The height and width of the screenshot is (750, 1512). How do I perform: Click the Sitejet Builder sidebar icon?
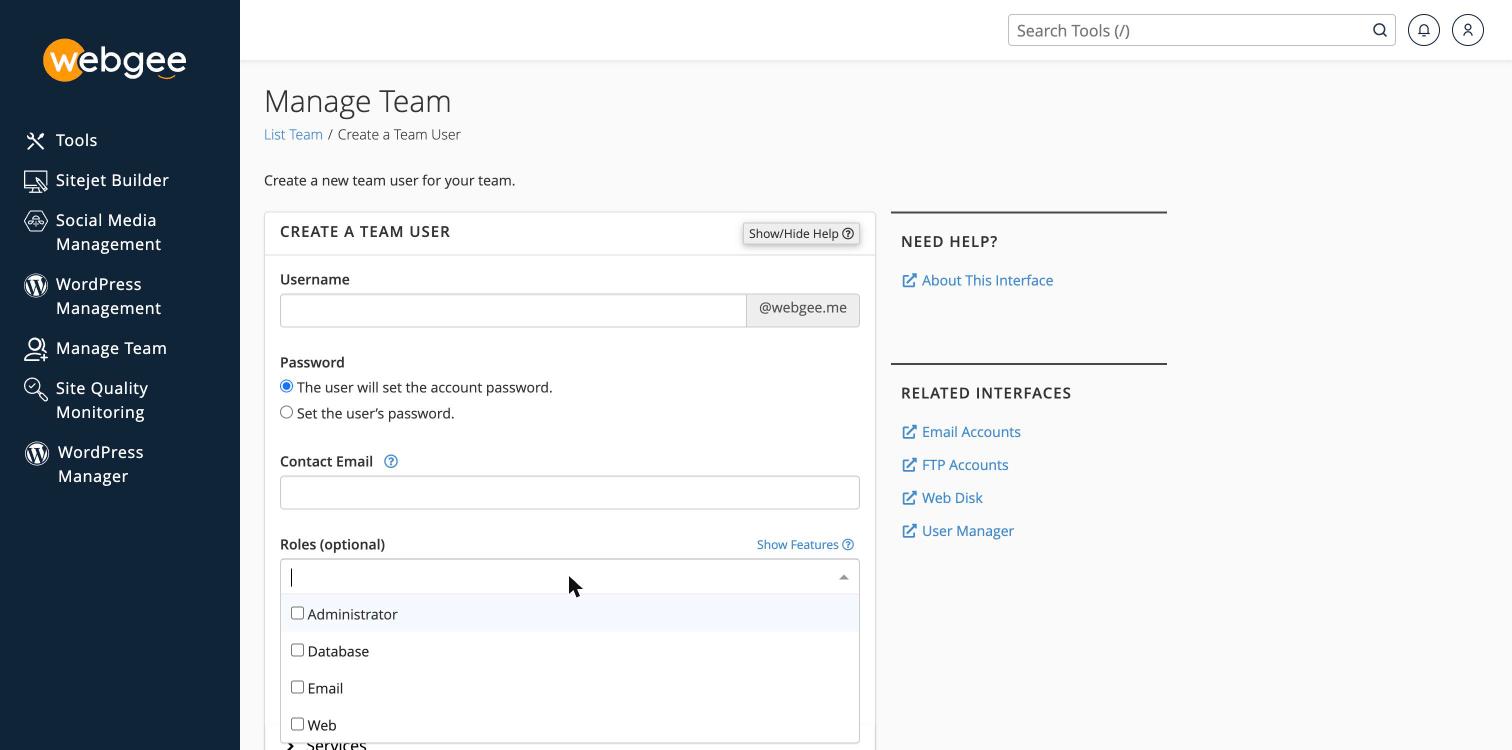36,181
